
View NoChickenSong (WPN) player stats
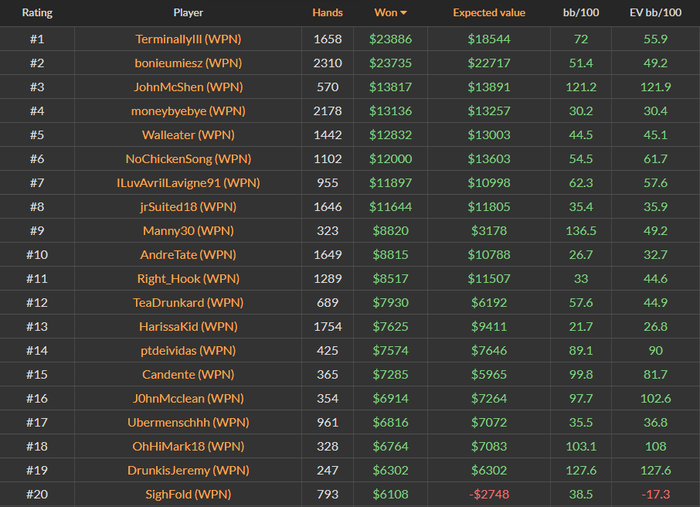pos(188,159)
